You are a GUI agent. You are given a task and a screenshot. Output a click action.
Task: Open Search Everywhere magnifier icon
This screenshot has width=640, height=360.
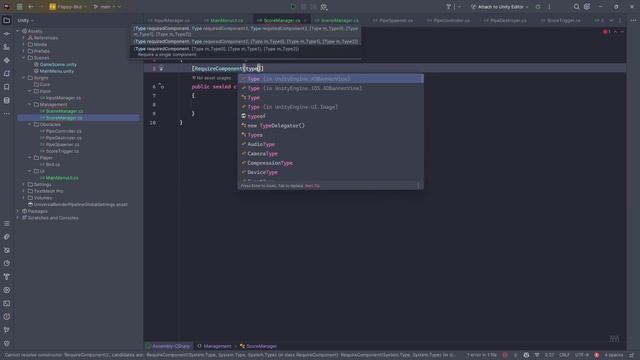point(576,7)
